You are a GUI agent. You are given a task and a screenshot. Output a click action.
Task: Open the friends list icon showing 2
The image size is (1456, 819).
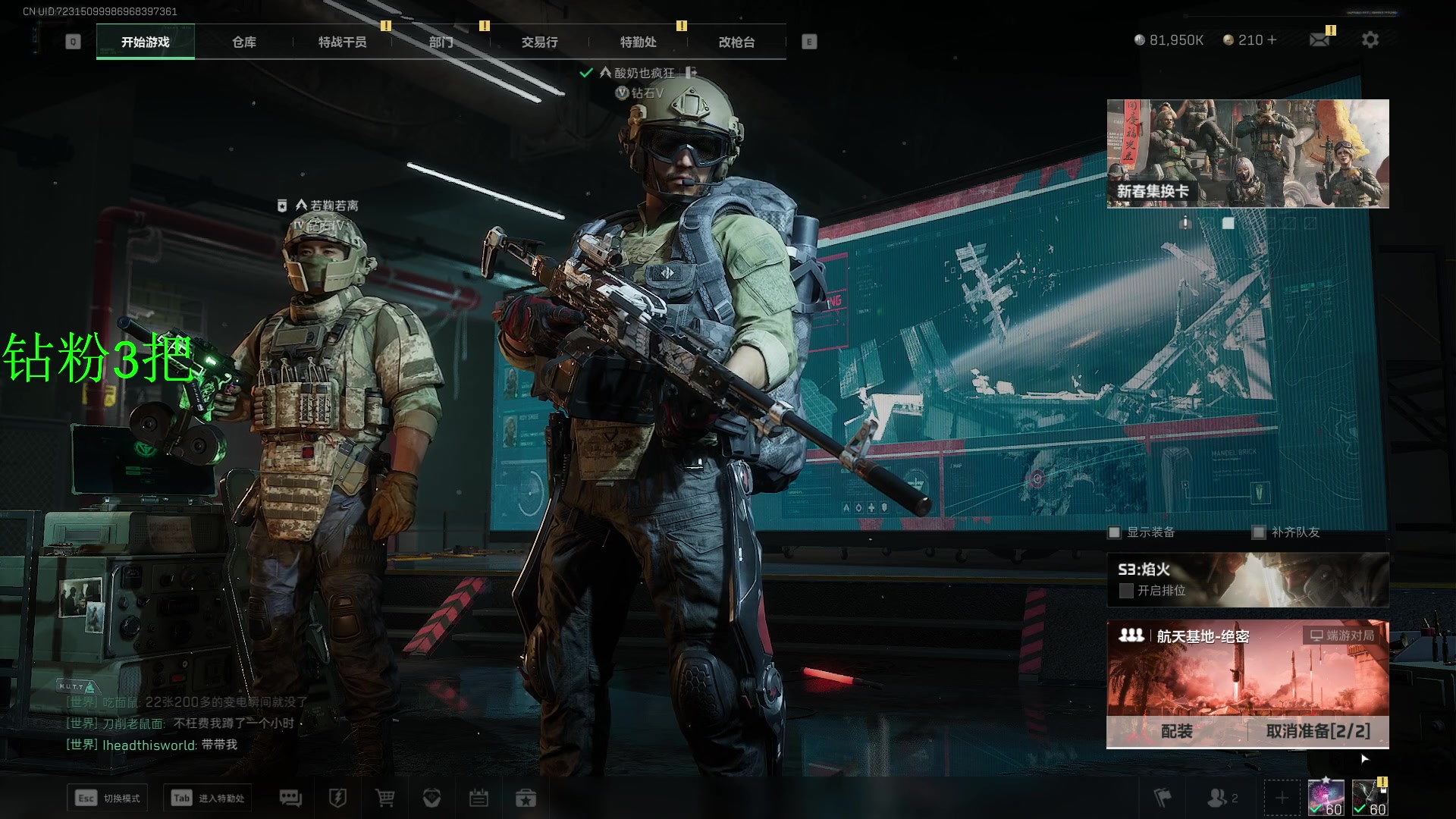click(x=1222, y=798)
